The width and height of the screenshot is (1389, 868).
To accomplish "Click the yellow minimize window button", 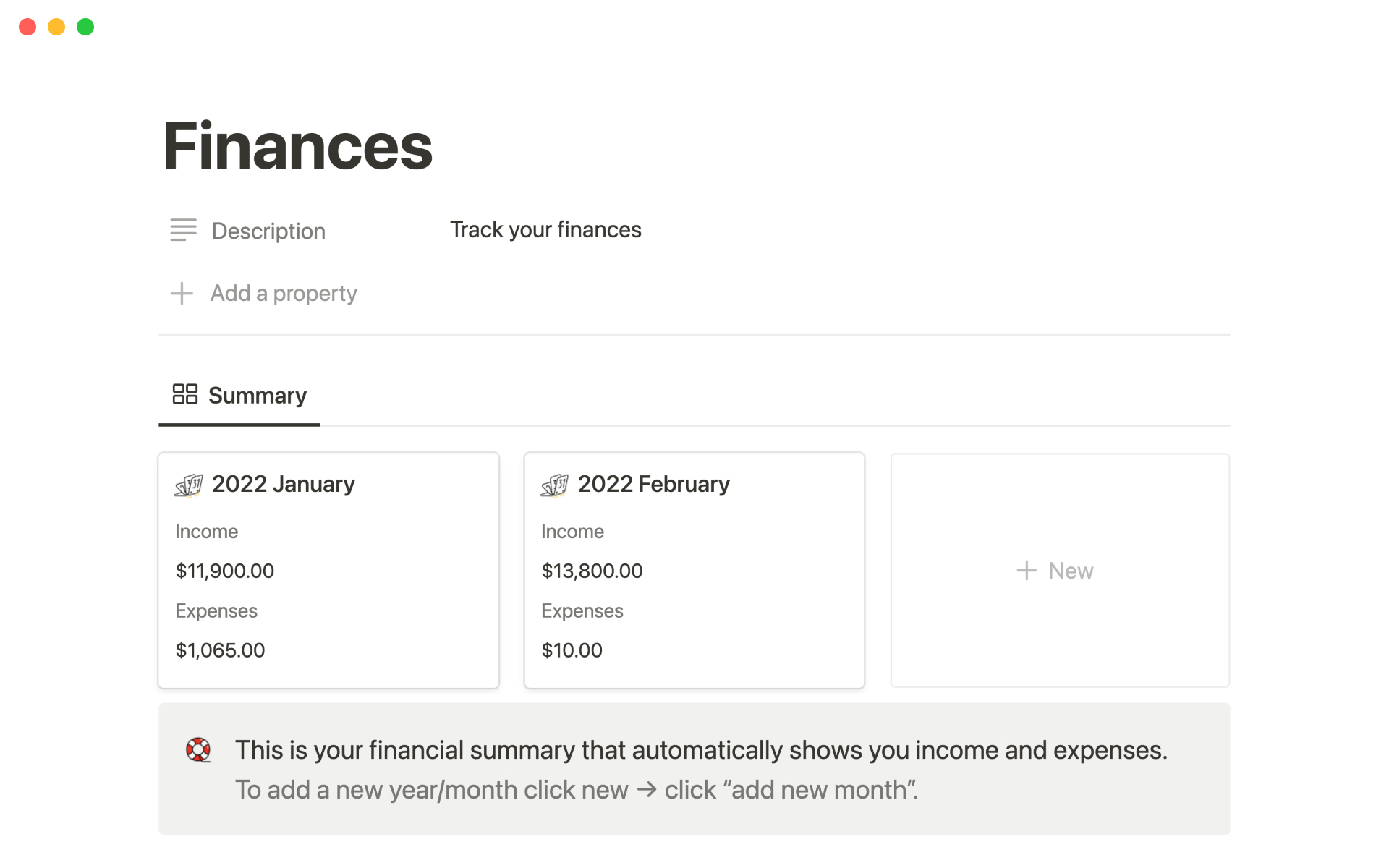I will tap(56, 27).
